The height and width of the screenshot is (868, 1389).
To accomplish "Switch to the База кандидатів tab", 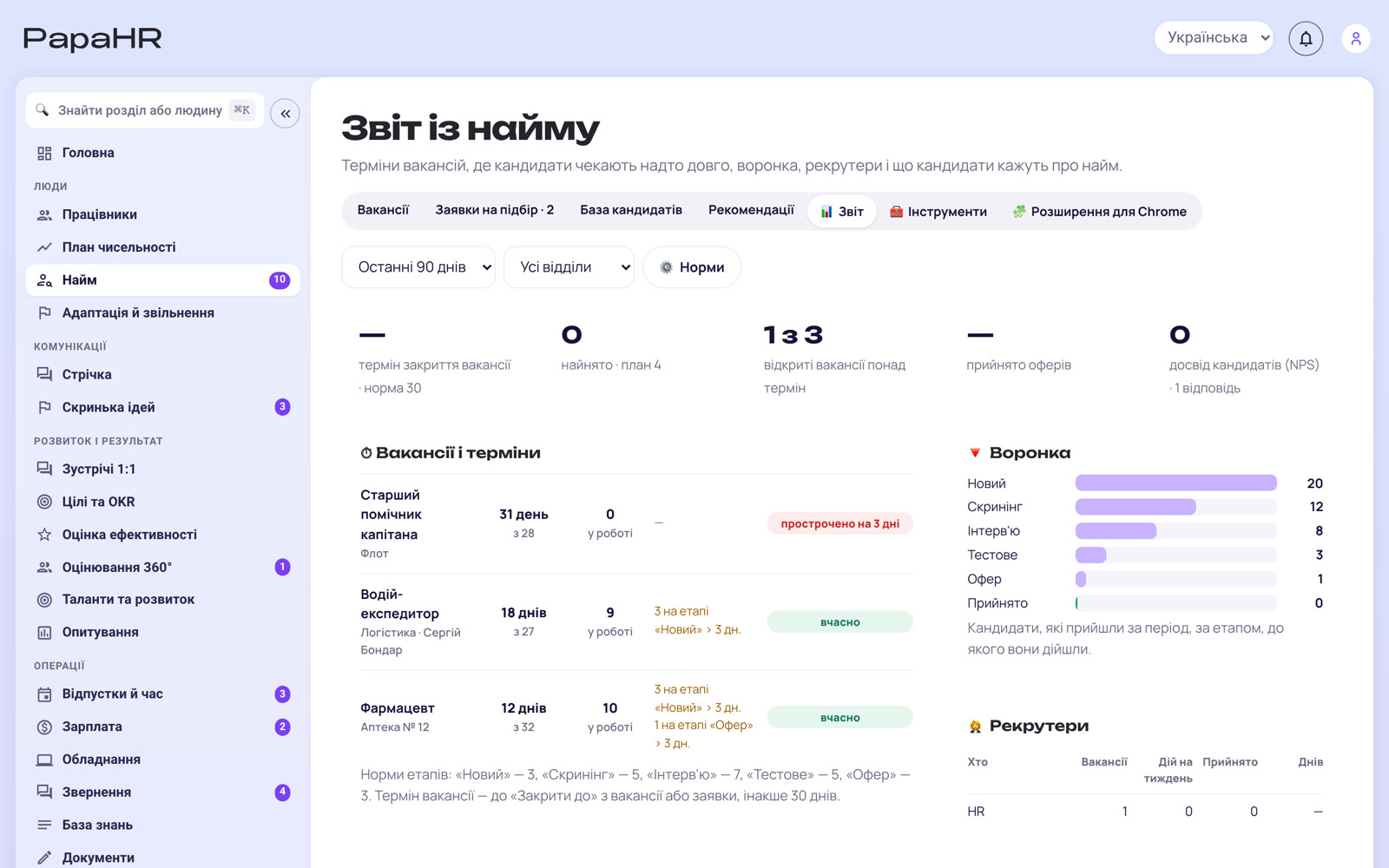I will [631, 210].
